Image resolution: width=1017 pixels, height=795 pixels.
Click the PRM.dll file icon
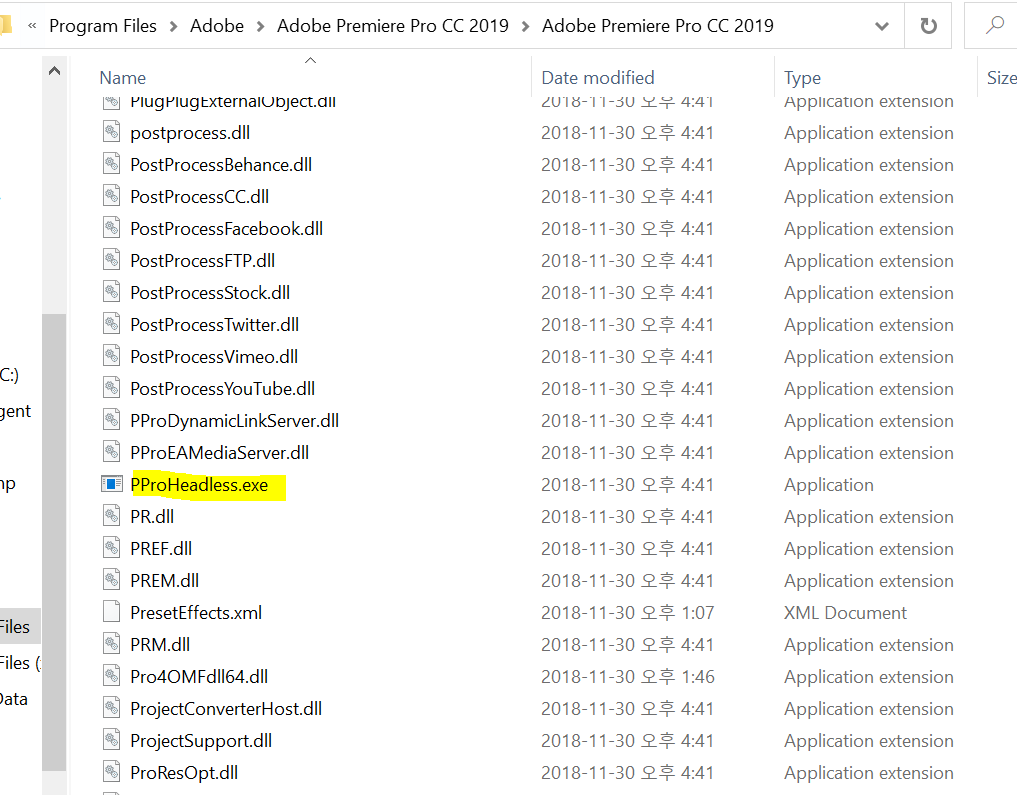[x=112, y=644]
